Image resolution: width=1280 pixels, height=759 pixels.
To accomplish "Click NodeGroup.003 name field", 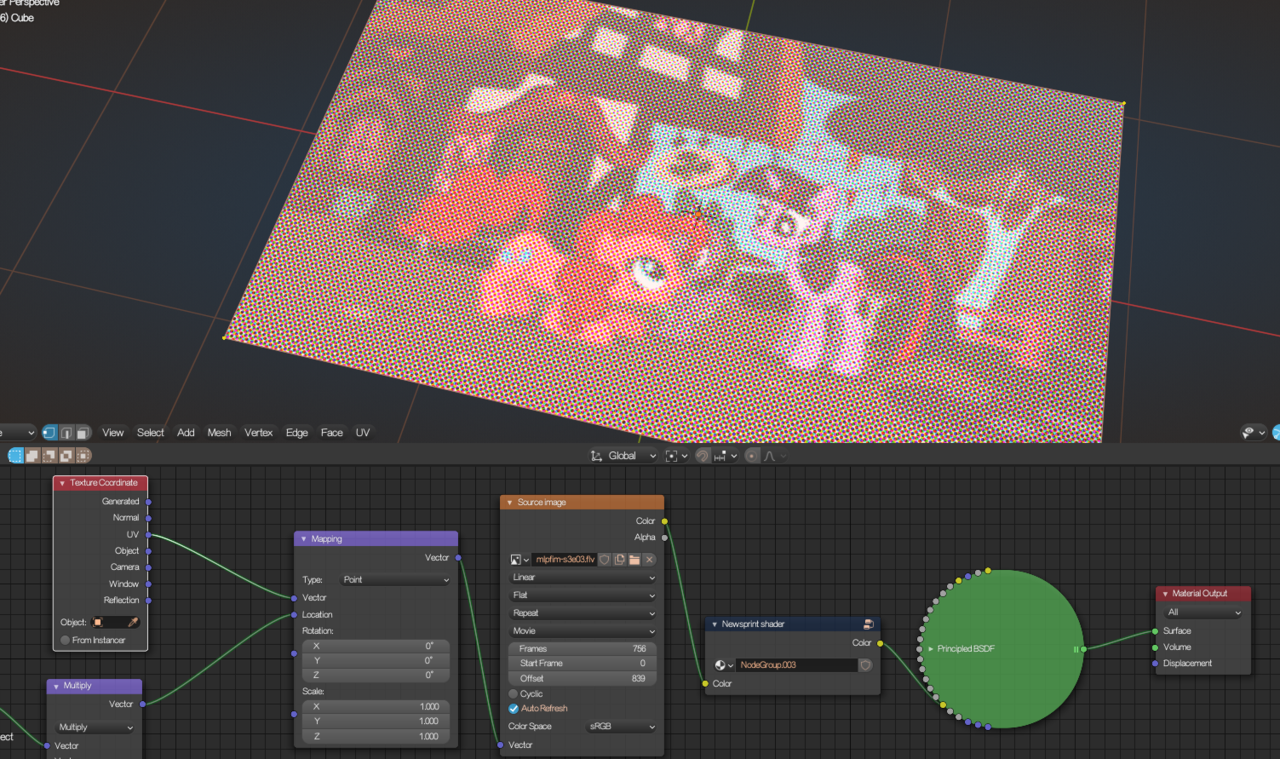I will click(x=797, y=665).
